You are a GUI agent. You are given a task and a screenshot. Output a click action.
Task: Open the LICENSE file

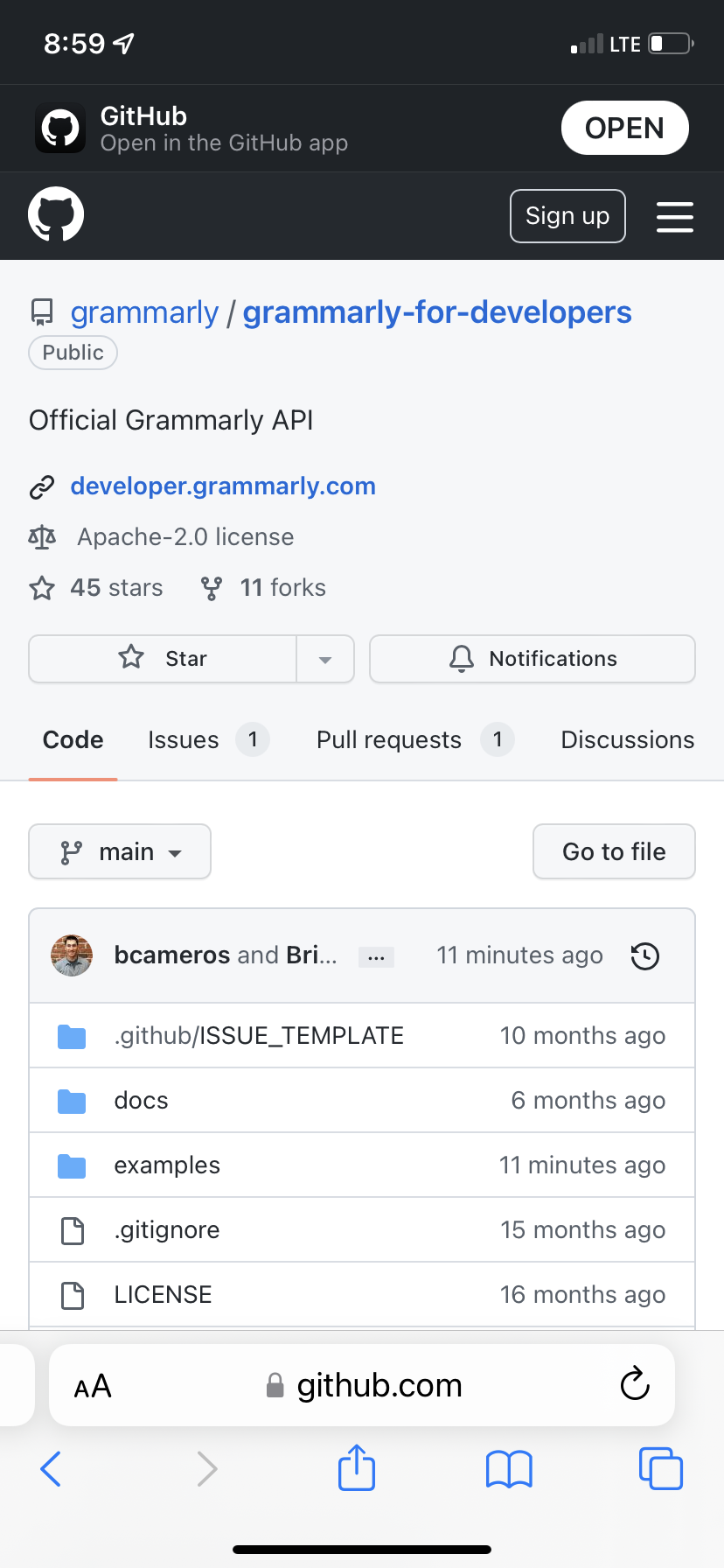(x=163, y=1295)
